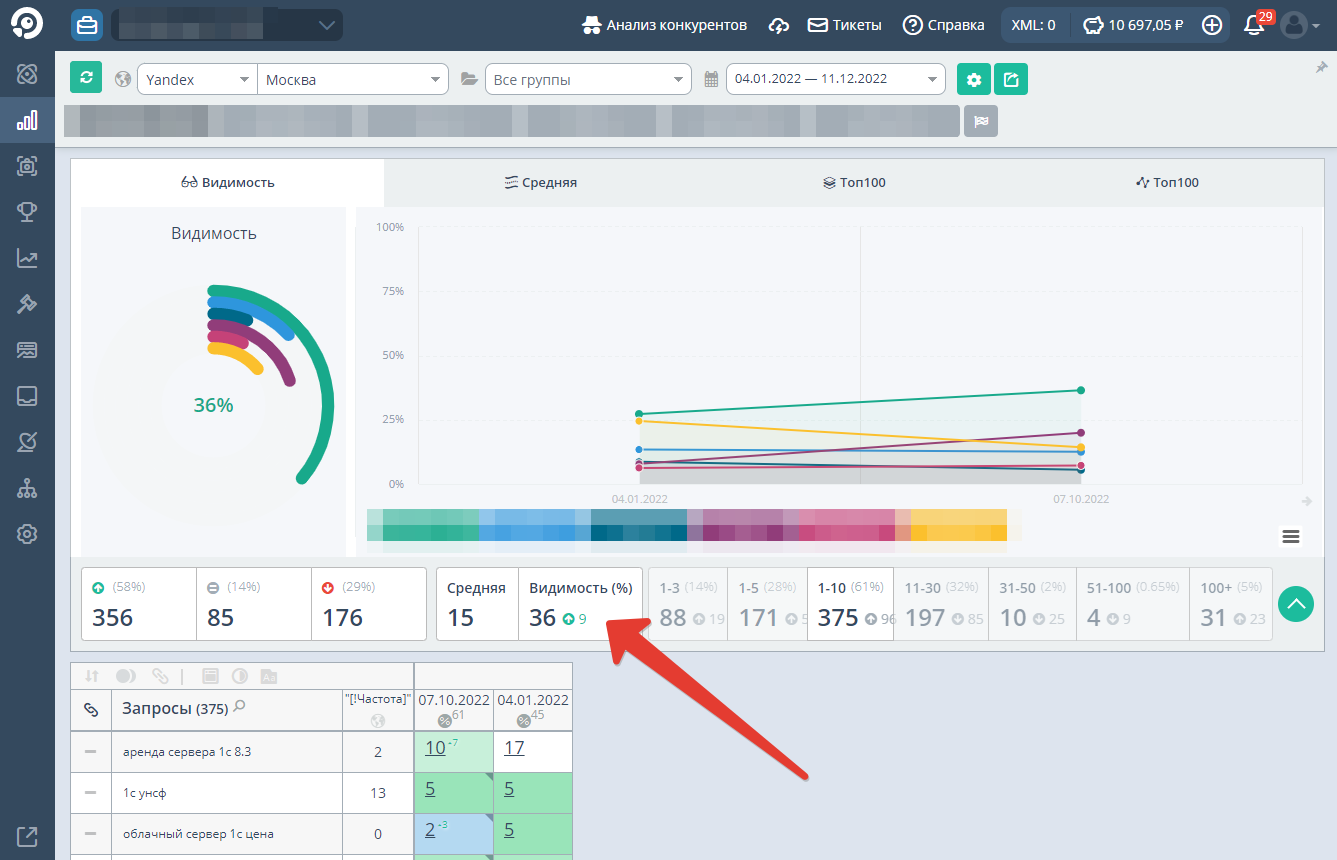1337x860 pixels.
Task: Open the green gear settings button
Action: click(973, 79)
